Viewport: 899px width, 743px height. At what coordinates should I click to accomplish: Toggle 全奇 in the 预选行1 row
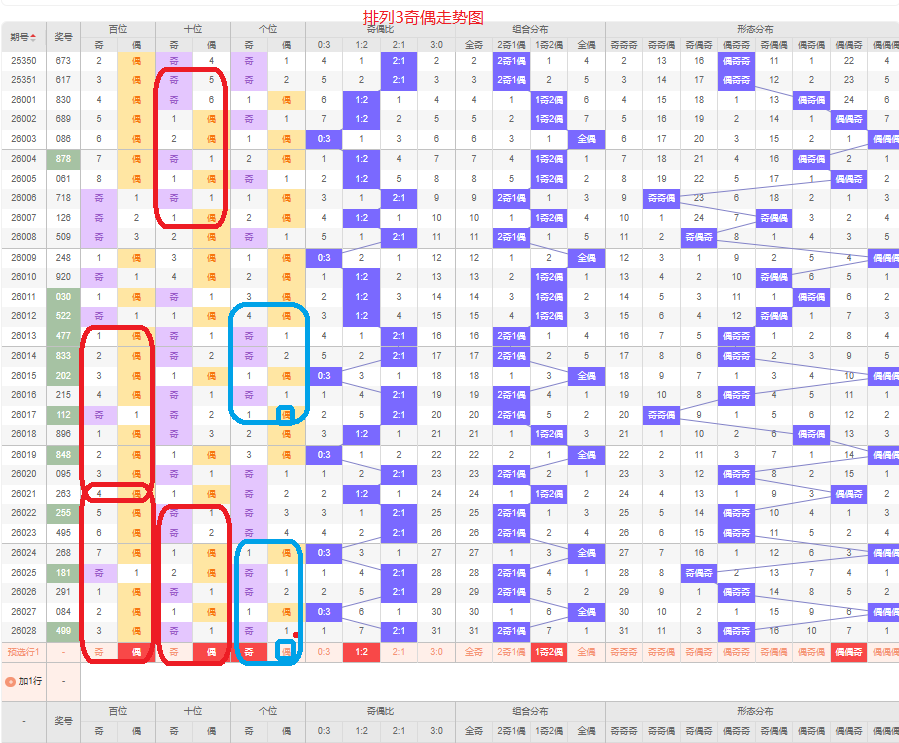474,652
